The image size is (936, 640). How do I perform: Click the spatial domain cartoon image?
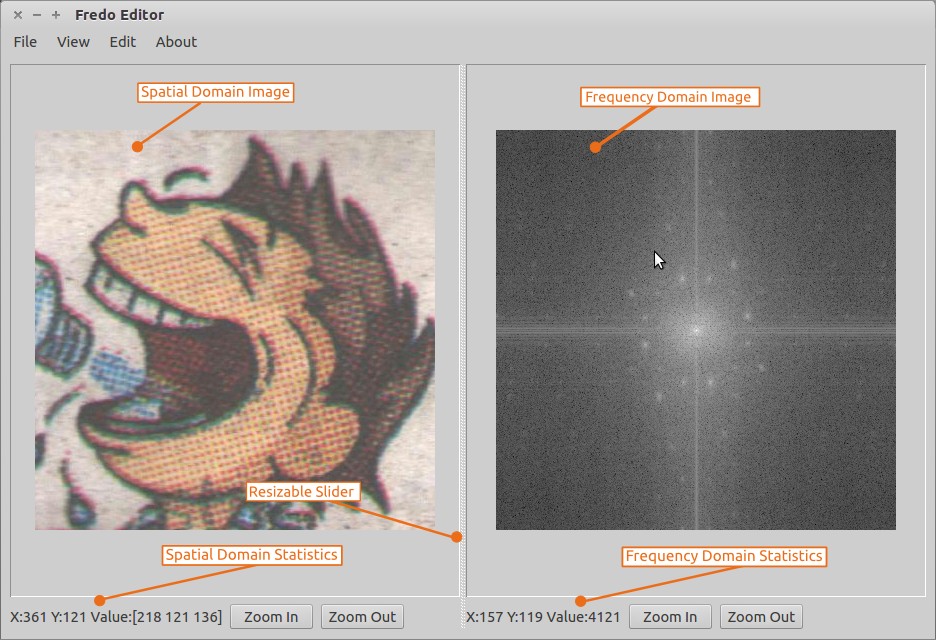click(235, 330)
